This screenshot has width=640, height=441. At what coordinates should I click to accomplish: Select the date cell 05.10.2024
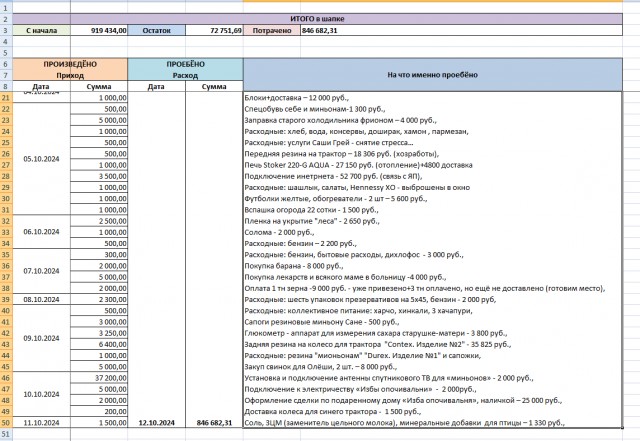tap(41, 159)
